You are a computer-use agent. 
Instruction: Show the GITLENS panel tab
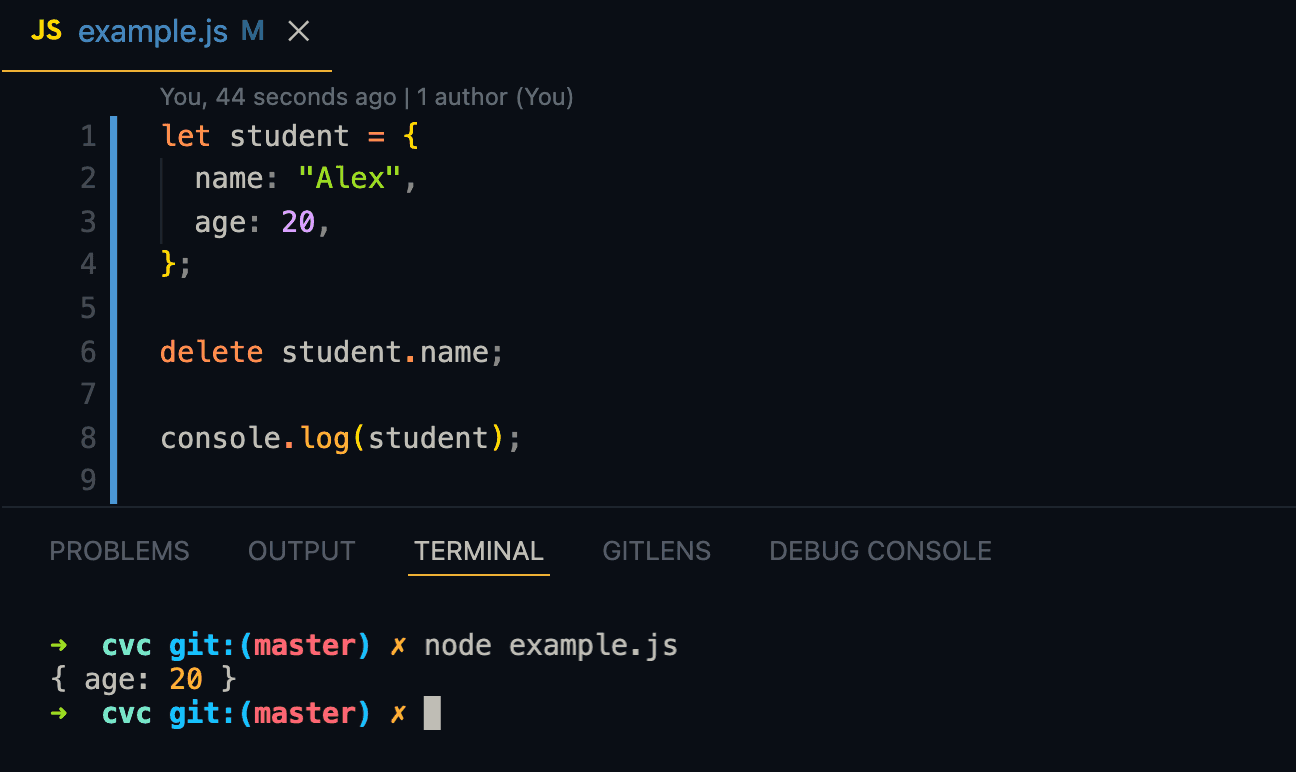click(656, 551)
